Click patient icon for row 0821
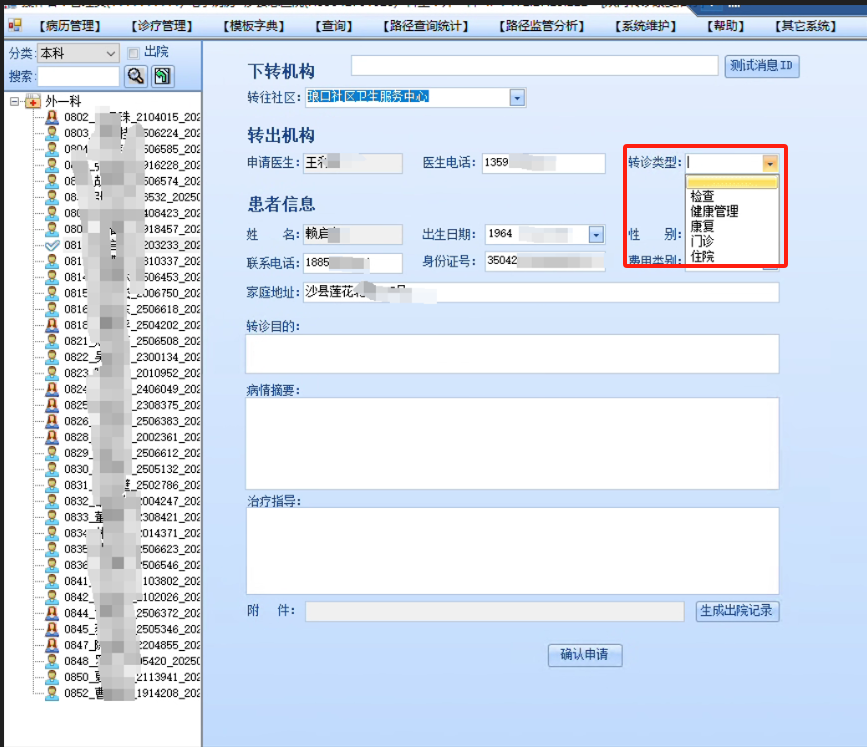The image size is (867, 747). pos(52,341)
